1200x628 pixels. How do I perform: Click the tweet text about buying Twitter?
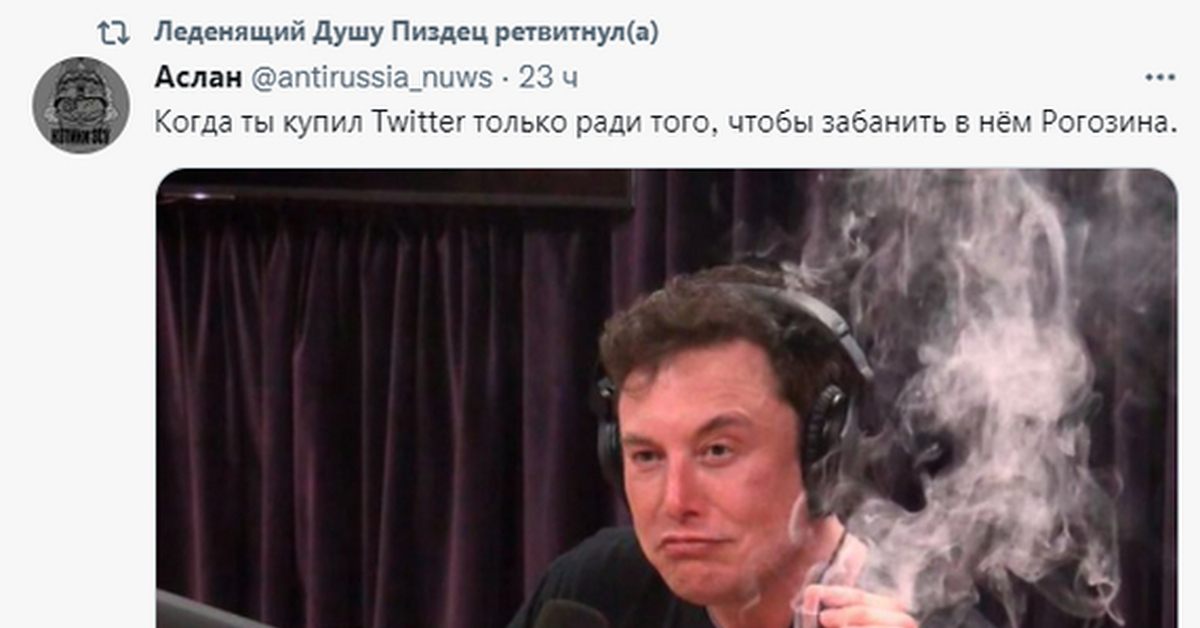[x=664, y=124]
